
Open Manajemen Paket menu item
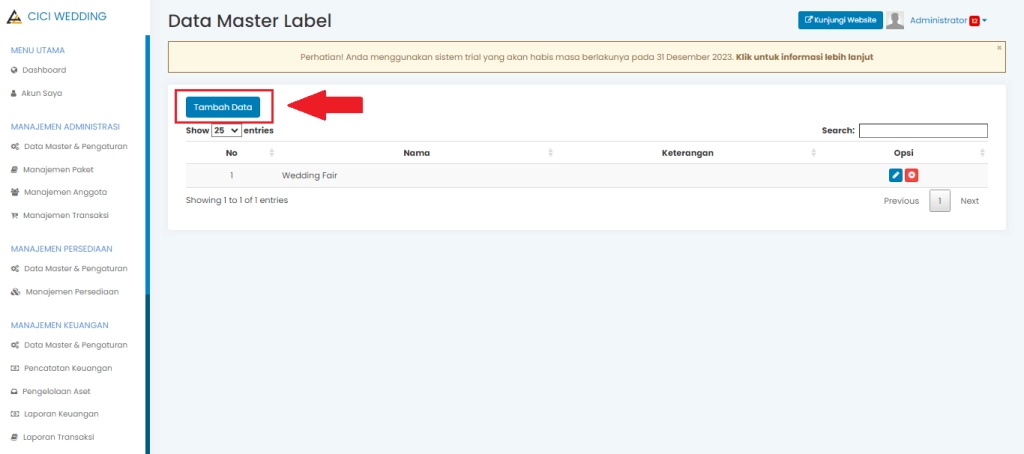[58, 169]
